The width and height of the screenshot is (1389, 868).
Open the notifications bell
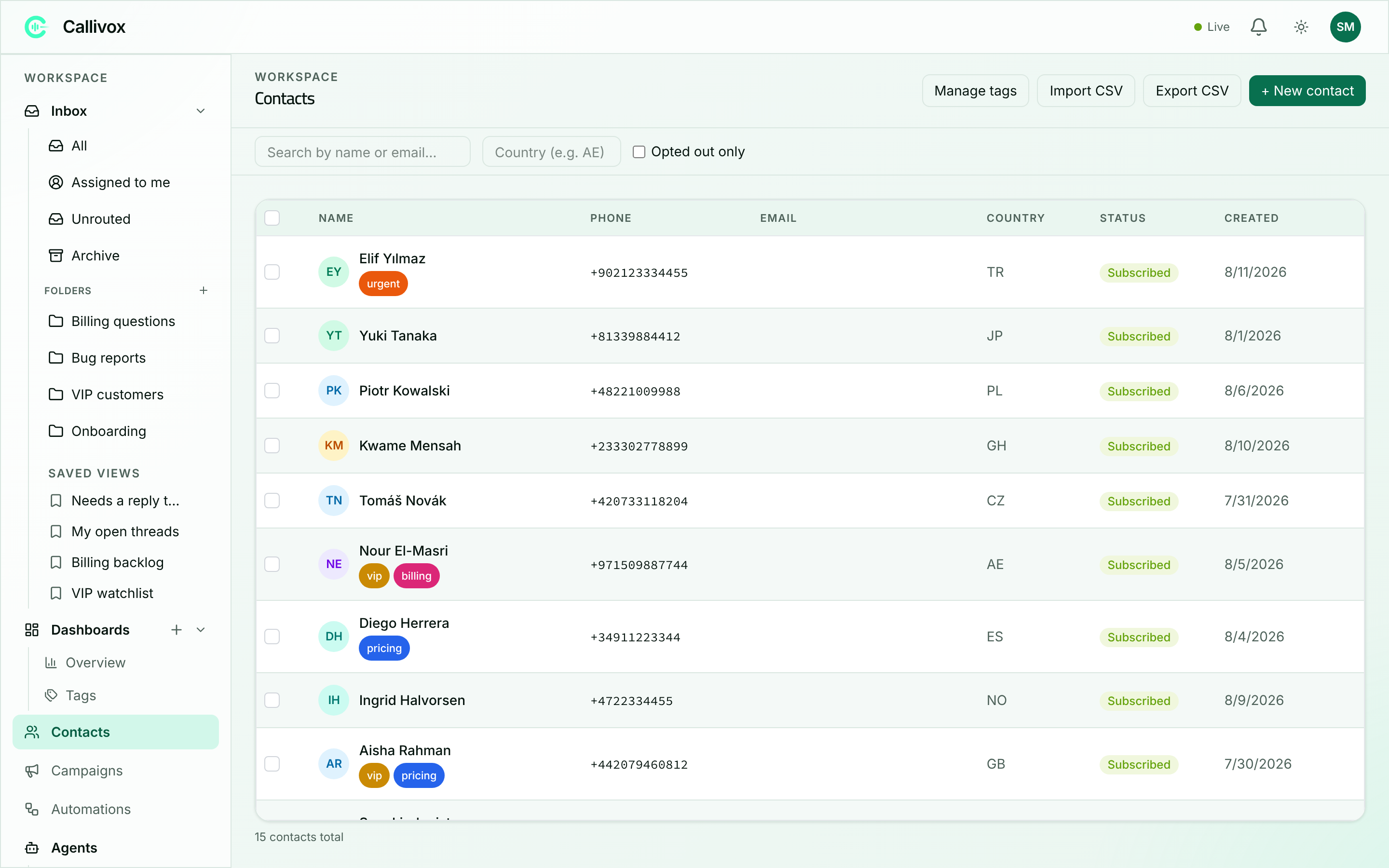(x=1258, y=27)
